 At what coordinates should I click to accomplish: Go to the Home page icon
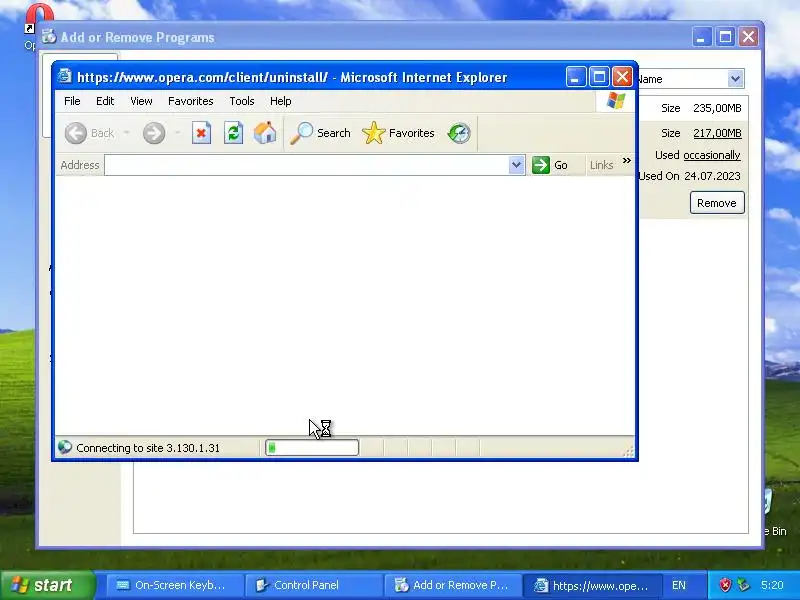click(x=265, y=133)
